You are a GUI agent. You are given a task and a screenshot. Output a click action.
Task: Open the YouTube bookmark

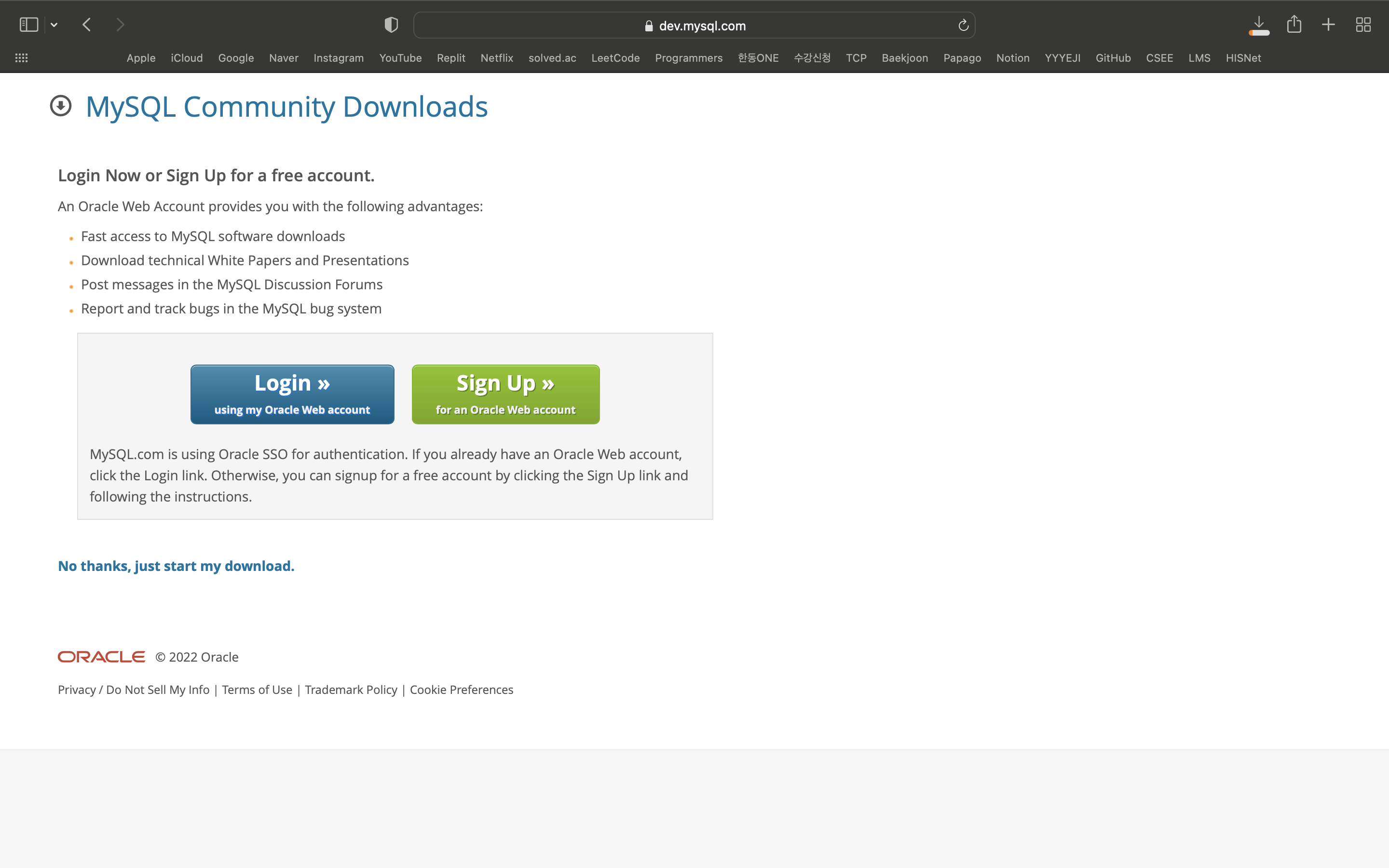pyautogui.click(x=400, y=58)
